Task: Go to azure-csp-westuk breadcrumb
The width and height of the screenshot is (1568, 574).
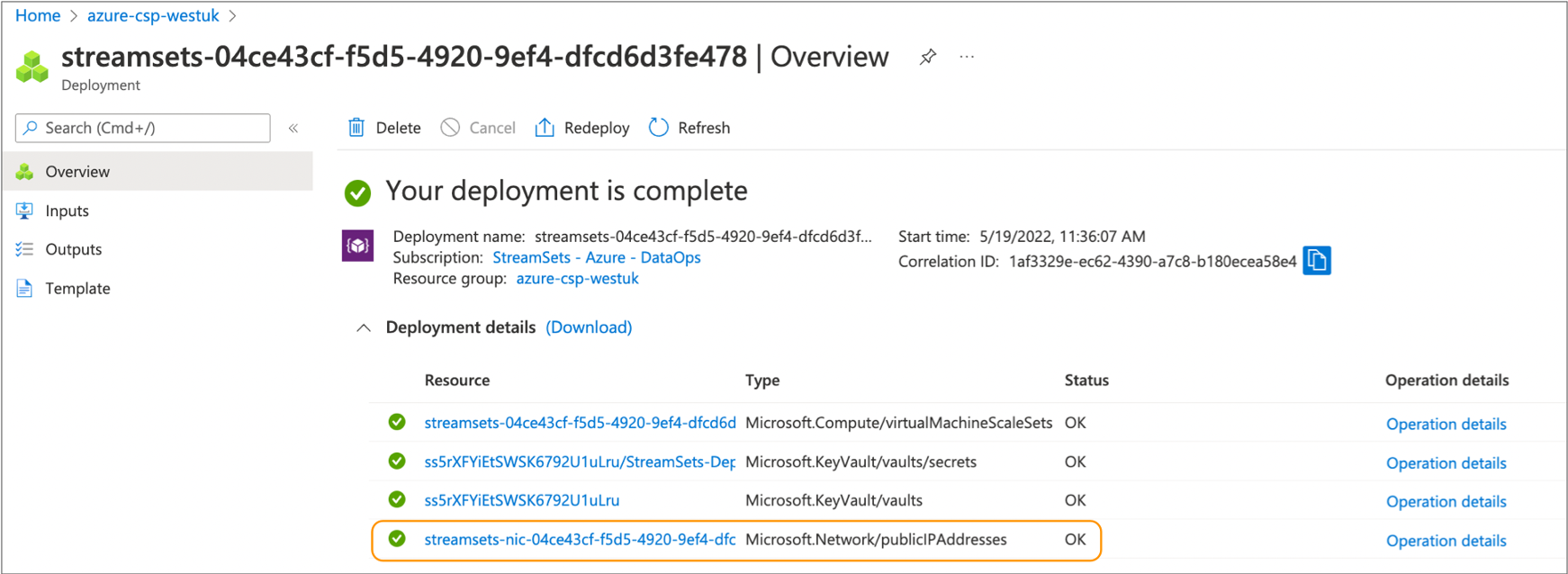Action: click(153, 15)
